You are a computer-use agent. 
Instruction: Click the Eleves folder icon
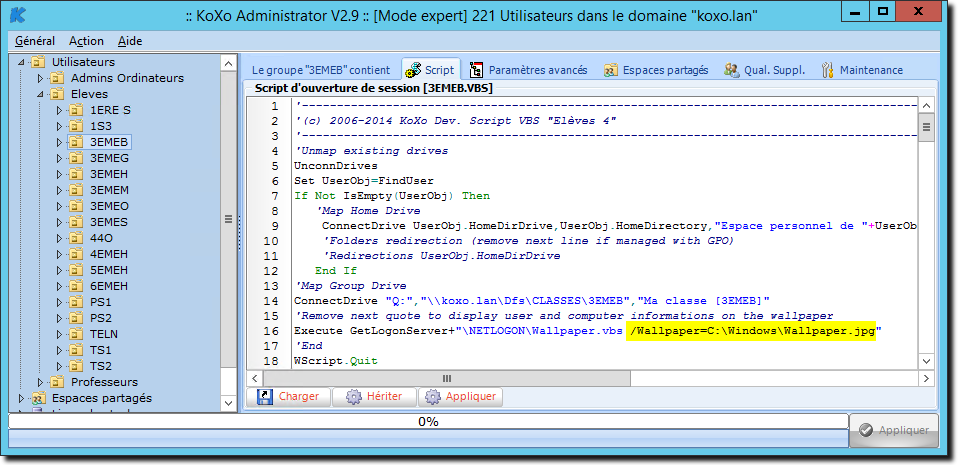(x=57, y=94)
